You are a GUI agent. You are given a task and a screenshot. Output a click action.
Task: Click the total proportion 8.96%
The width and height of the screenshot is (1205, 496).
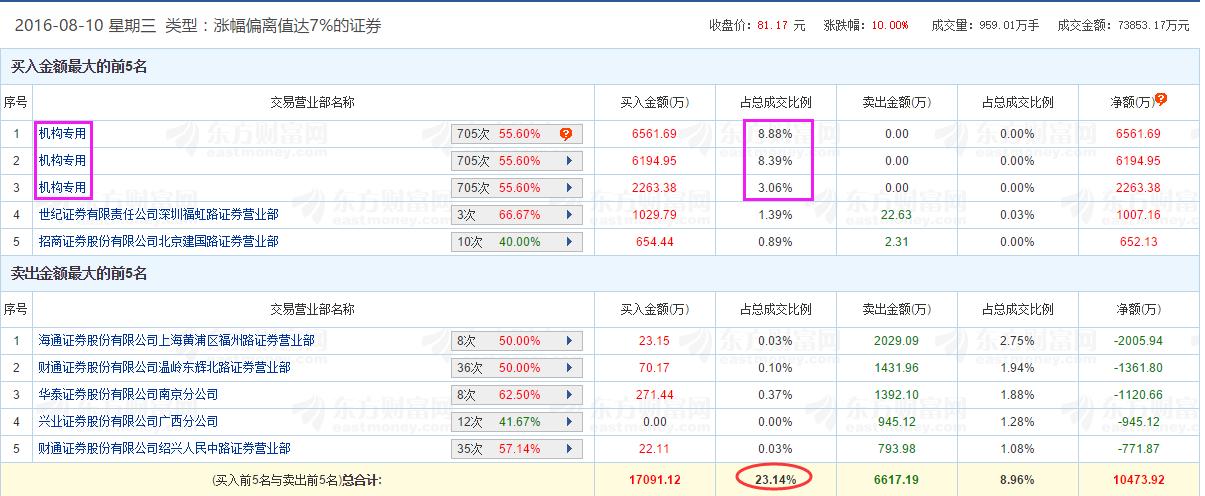click(1017, 480)
